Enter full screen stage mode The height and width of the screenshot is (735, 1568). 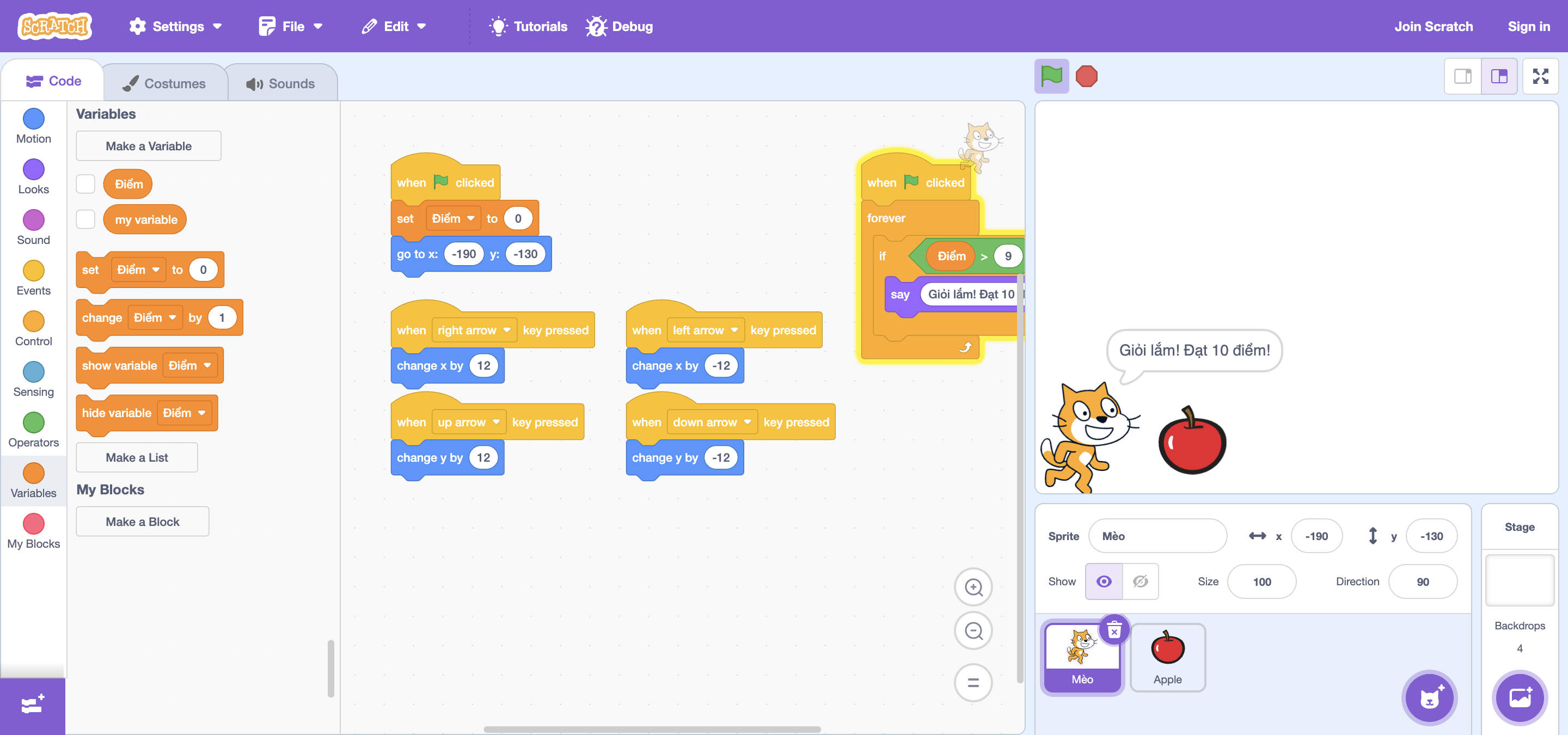pos(1540,76)
